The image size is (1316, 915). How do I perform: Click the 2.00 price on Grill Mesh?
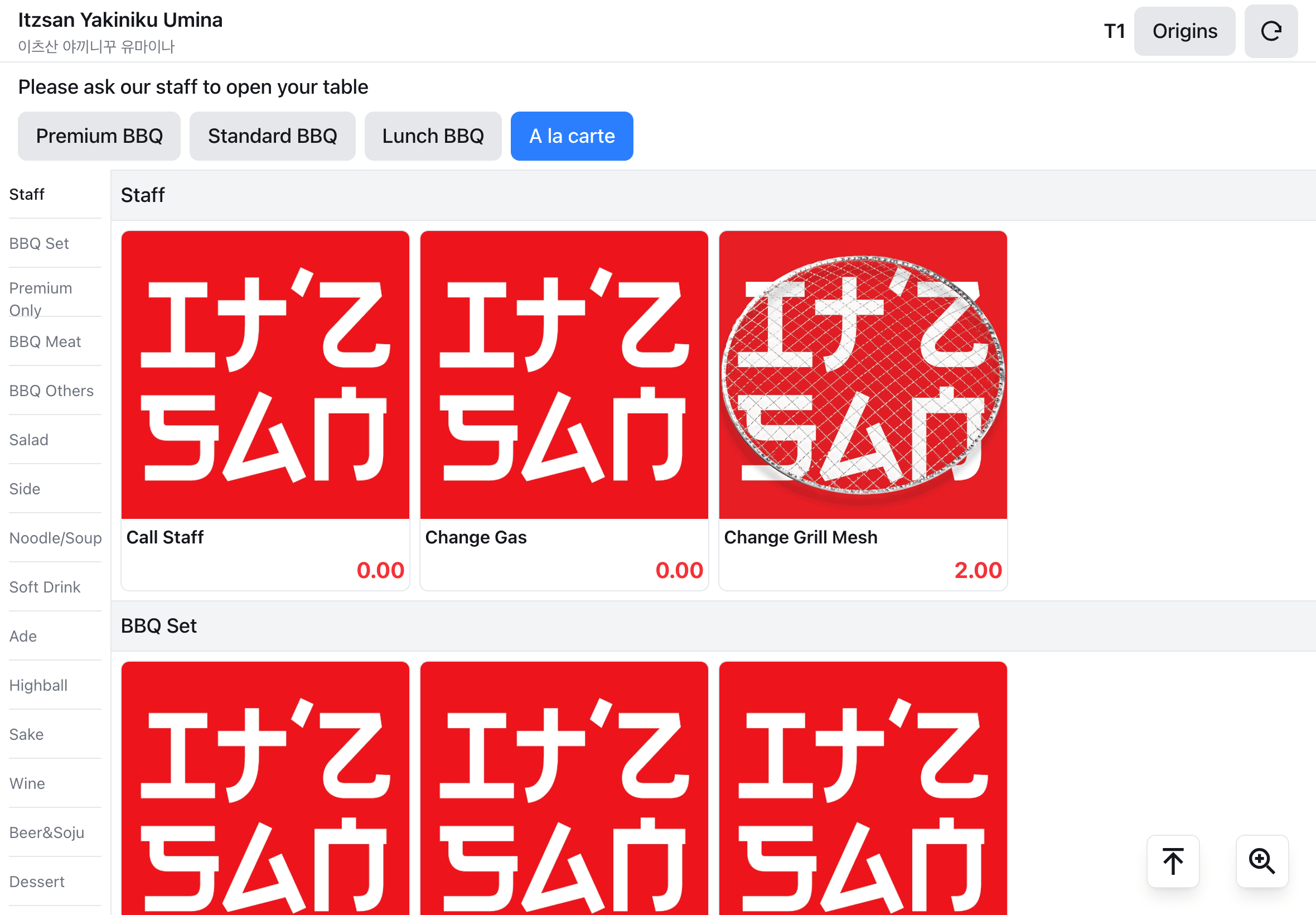coord(978,570)
